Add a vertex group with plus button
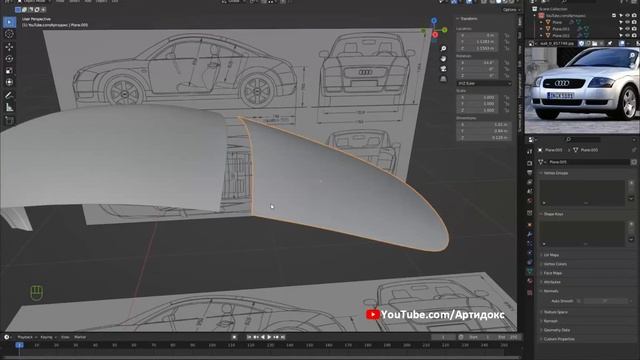Viewport: 640px width, 360px height. pyautogui.click(x=631, y=183)
